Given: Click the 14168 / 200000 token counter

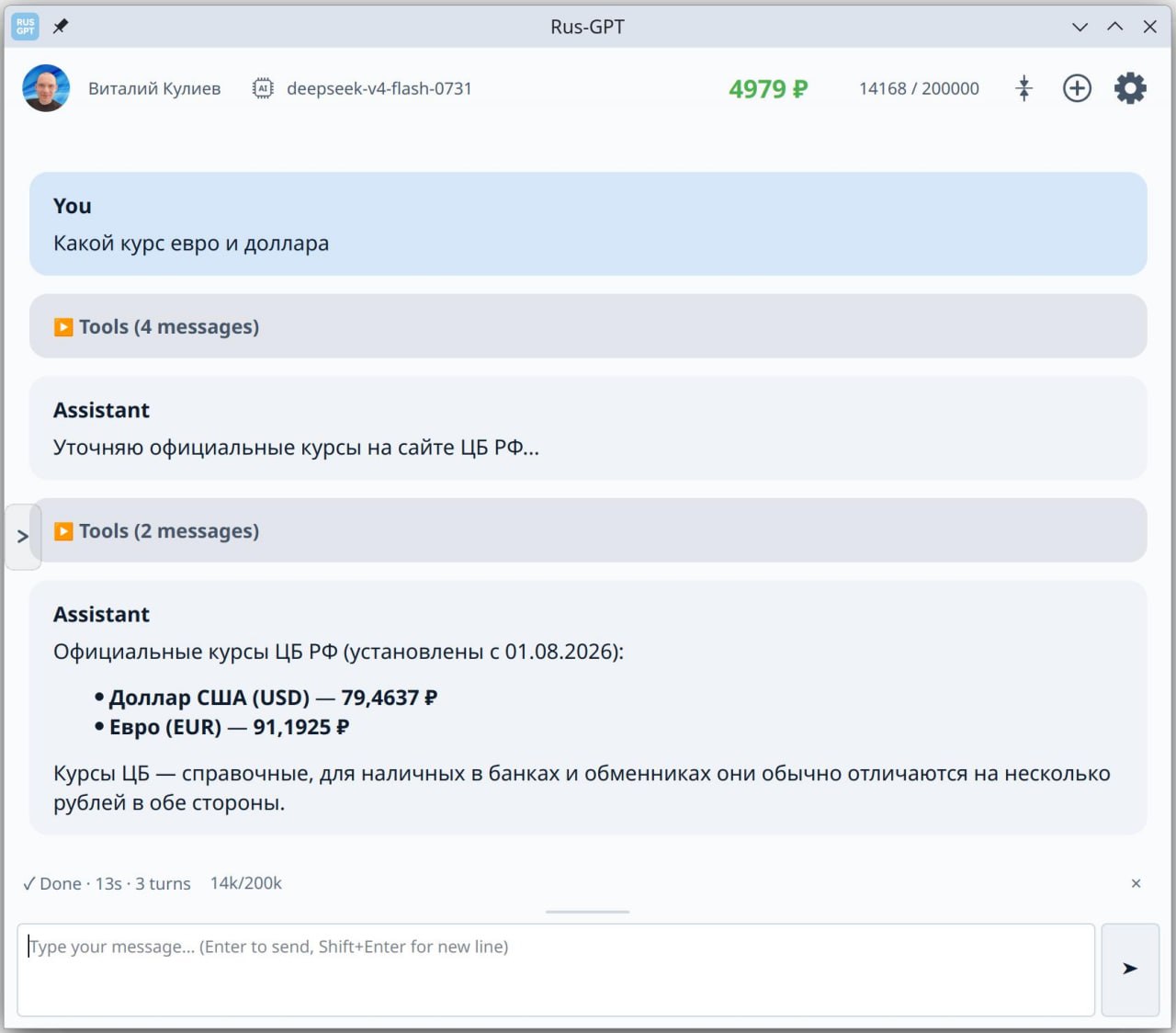Looking at the screenshot, I should [919, 88].
